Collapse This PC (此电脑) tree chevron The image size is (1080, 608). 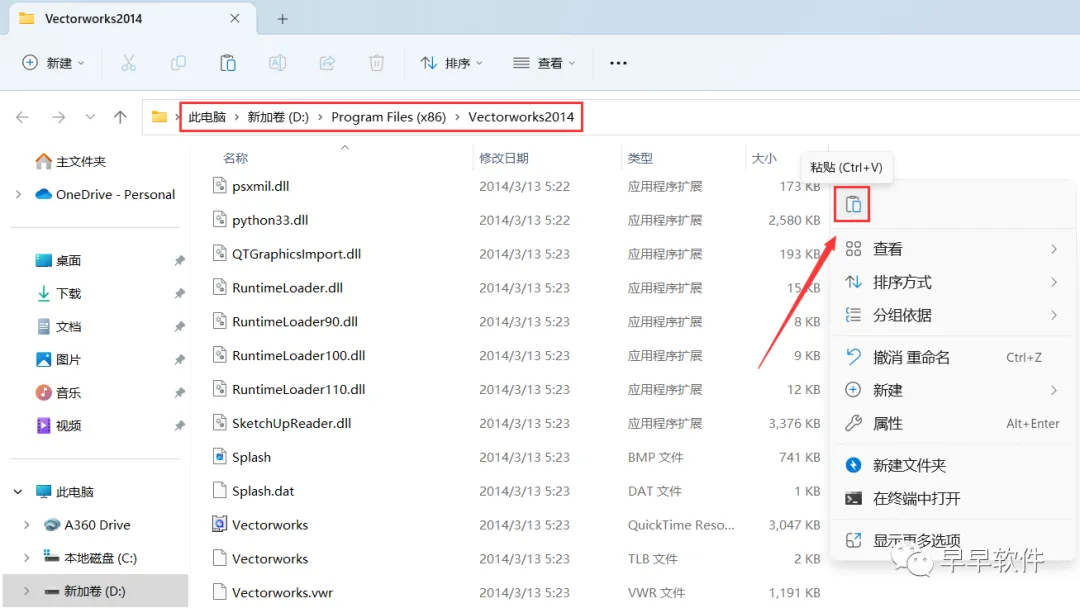[19, 492]
